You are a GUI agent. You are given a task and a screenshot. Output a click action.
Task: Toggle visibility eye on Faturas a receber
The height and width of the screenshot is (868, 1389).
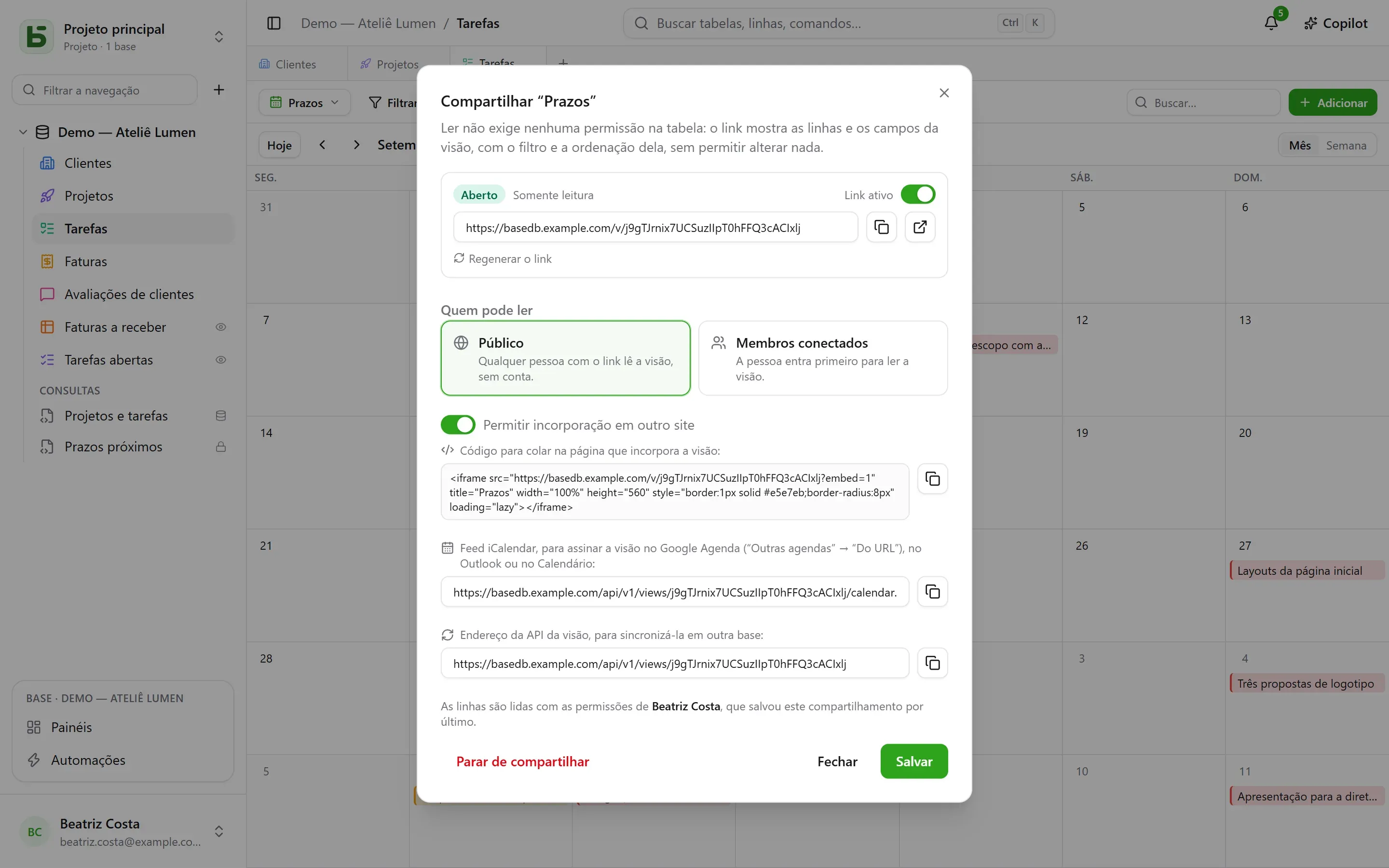click(220, 327)
